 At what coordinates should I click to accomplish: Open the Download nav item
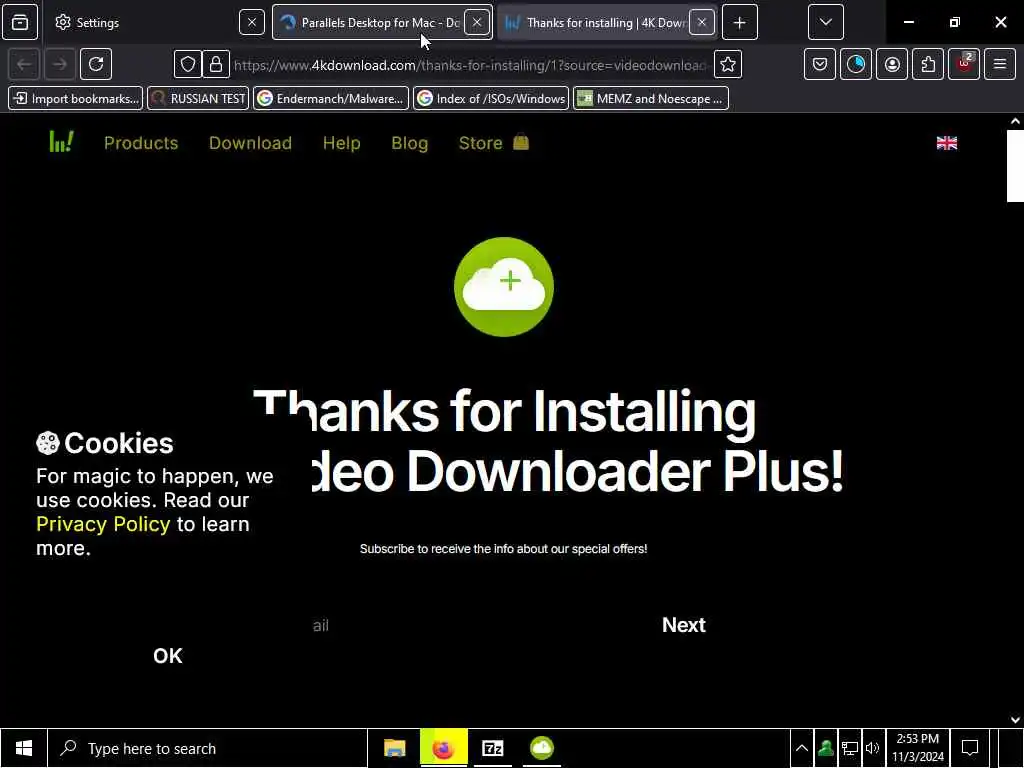(250, 143)
